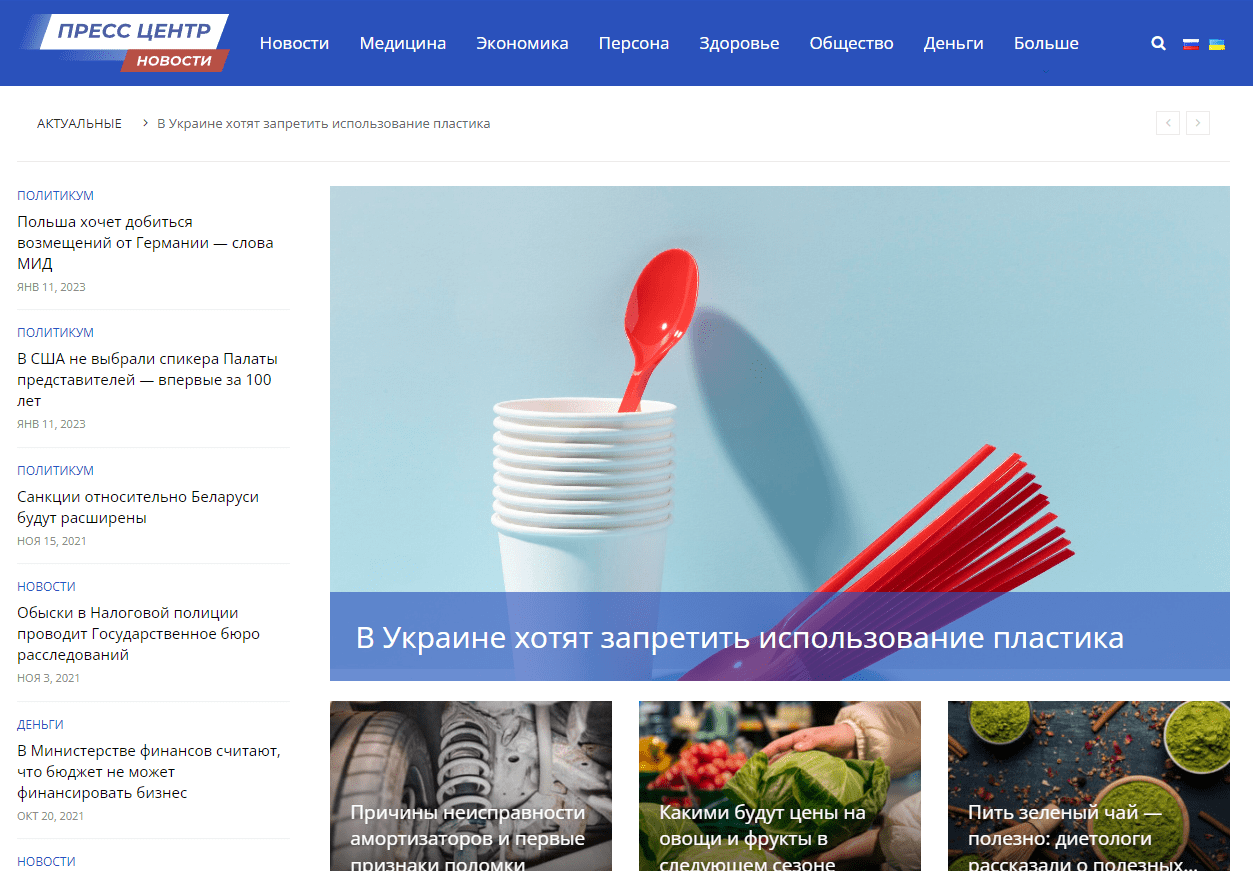Click ПОЛИТИКУМ category above Poland article
1253x871 pixels.
55,196
